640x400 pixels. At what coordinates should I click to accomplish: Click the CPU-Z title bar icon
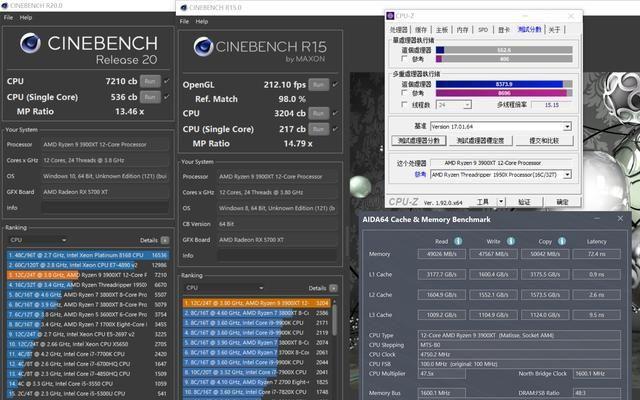click(390, 16)
